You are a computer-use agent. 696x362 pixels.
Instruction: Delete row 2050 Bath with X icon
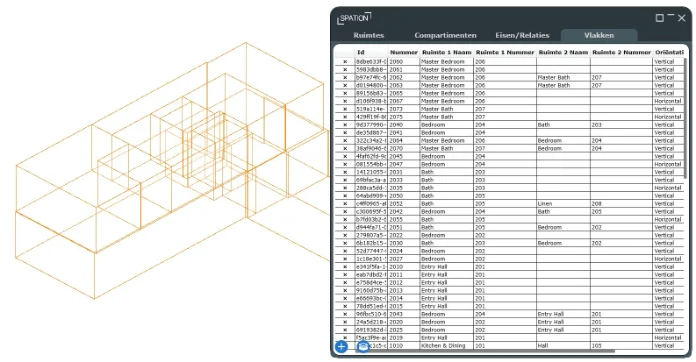(x=345, y=196)
